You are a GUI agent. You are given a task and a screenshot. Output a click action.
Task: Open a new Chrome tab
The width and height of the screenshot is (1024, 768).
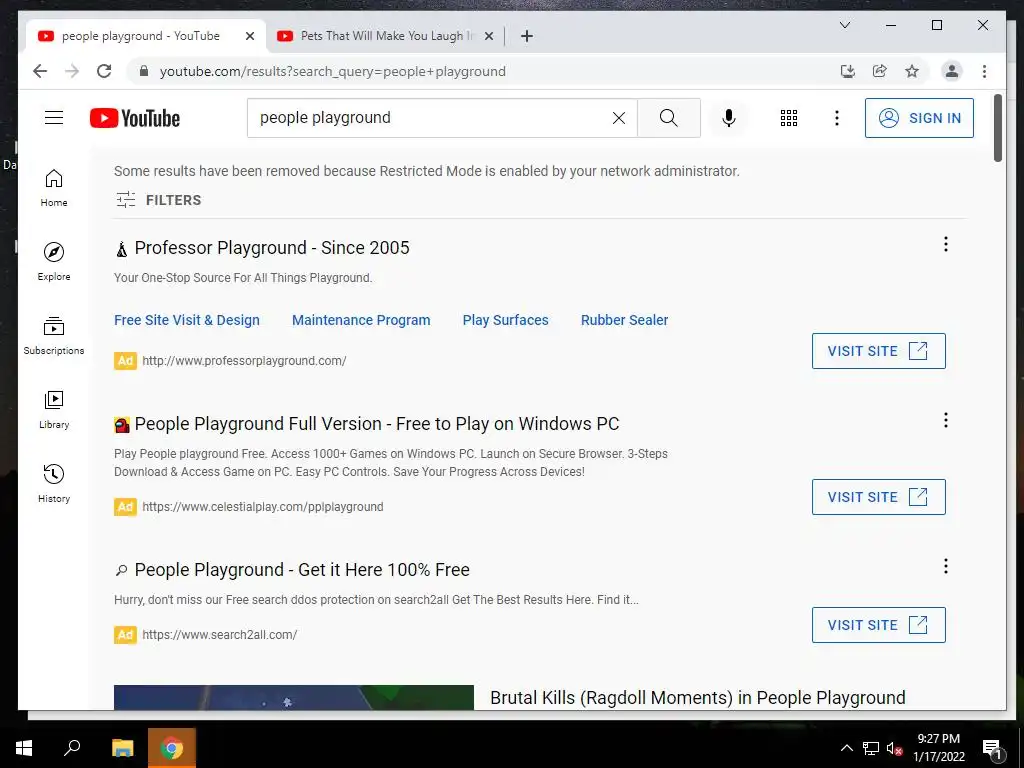pyautogui.click(x=527, y=36)
